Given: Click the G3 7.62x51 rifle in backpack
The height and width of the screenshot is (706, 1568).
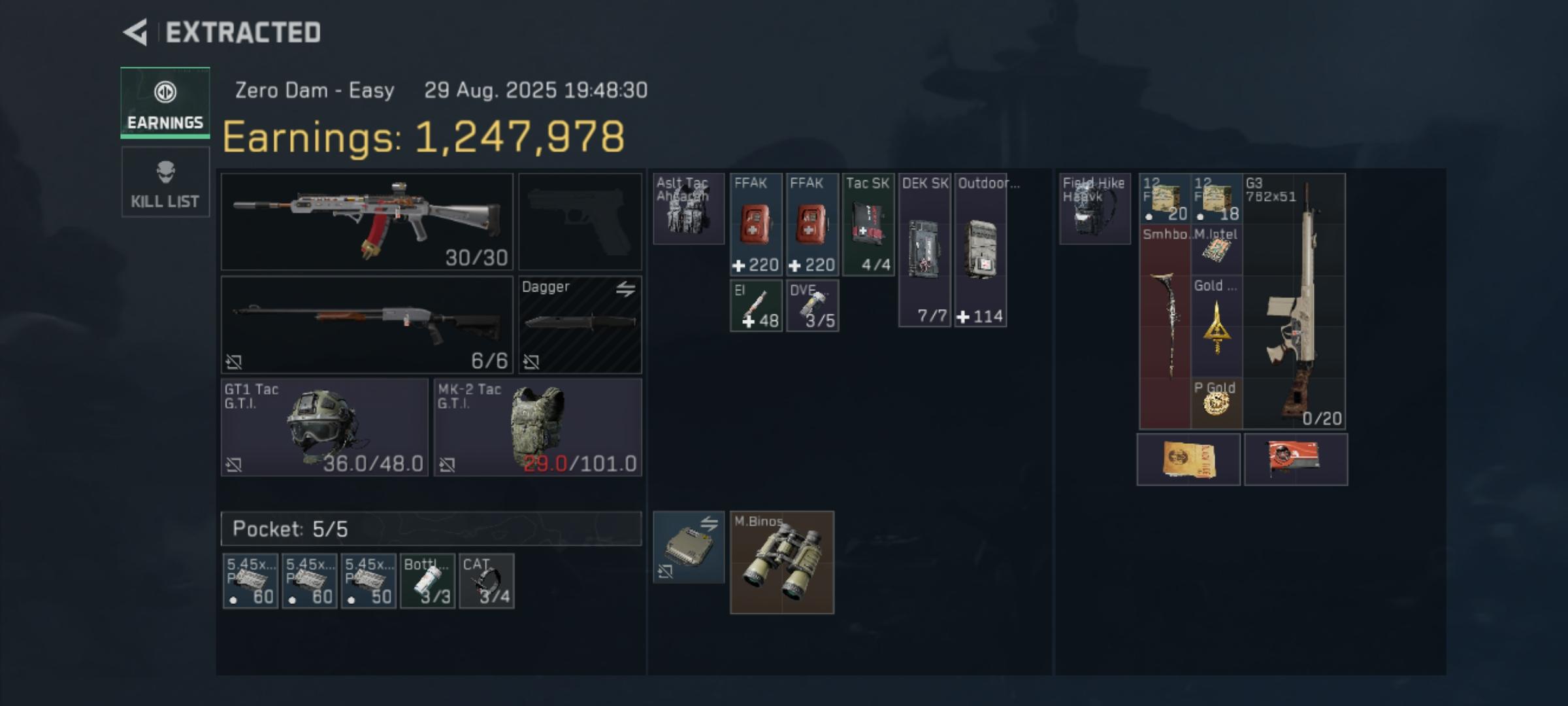Looking at the screenshot, I should (x=1294, y=301).
